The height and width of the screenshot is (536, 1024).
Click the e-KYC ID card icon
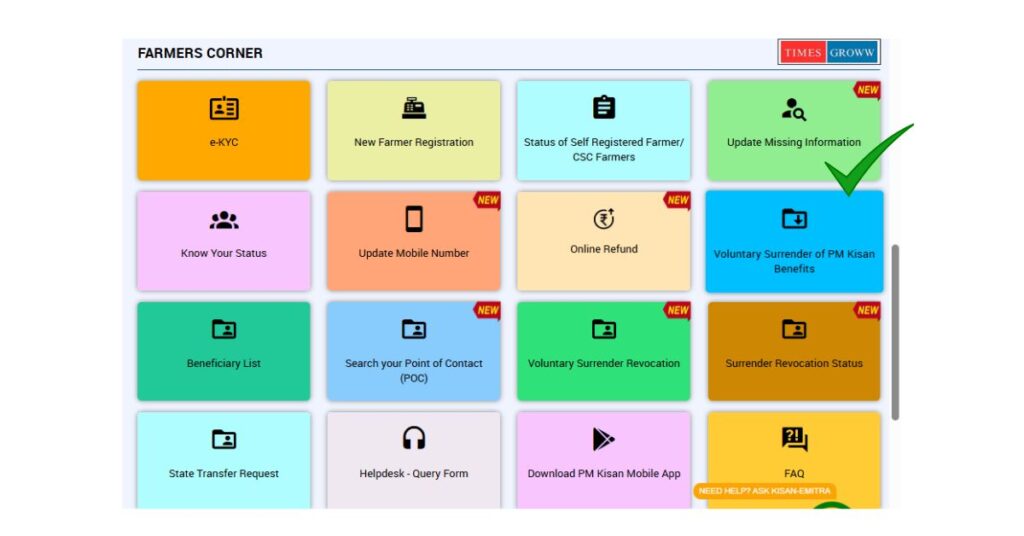point(223,109)
